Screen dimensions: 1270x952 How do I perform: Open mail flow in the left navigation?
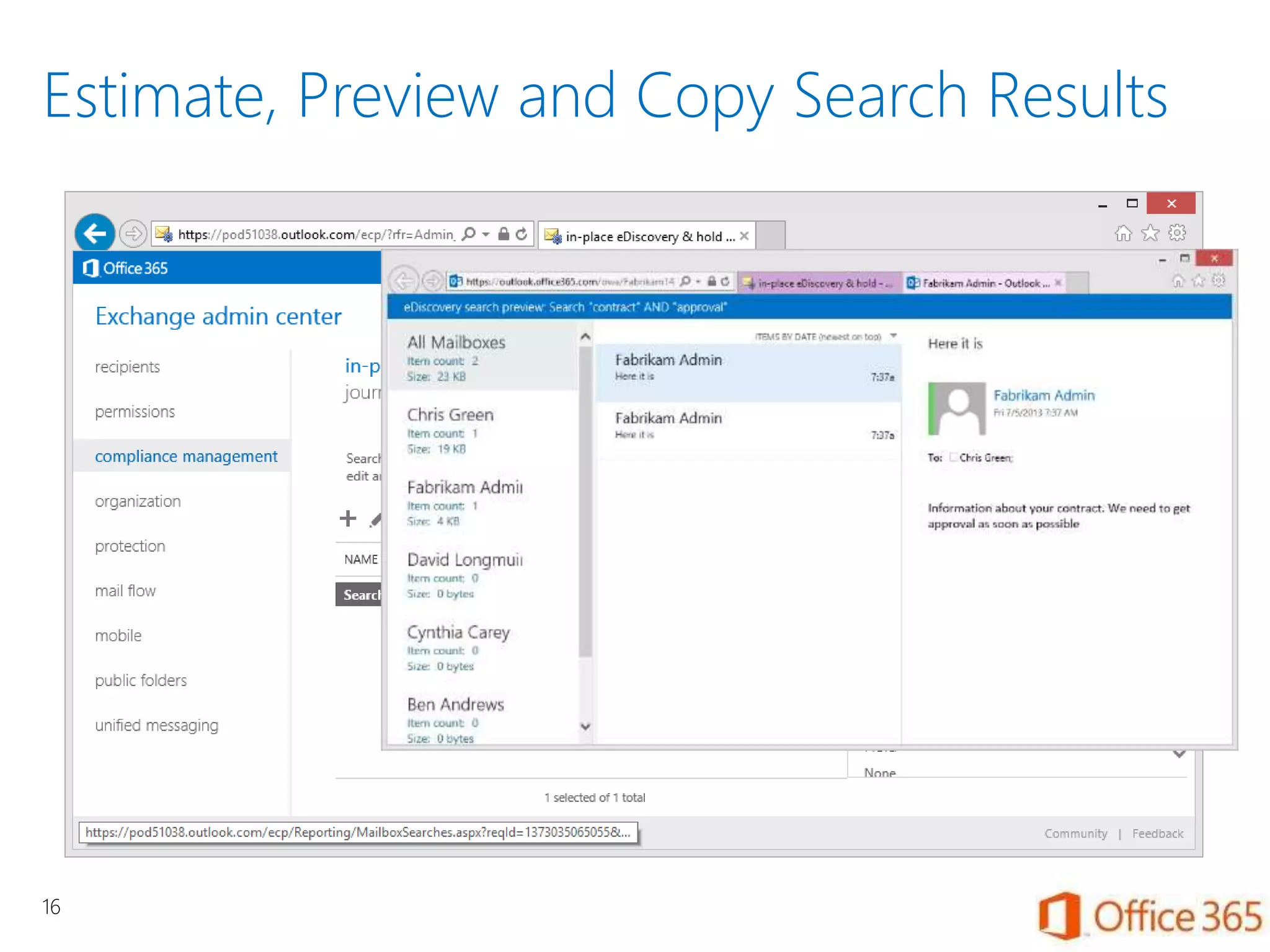125,591
